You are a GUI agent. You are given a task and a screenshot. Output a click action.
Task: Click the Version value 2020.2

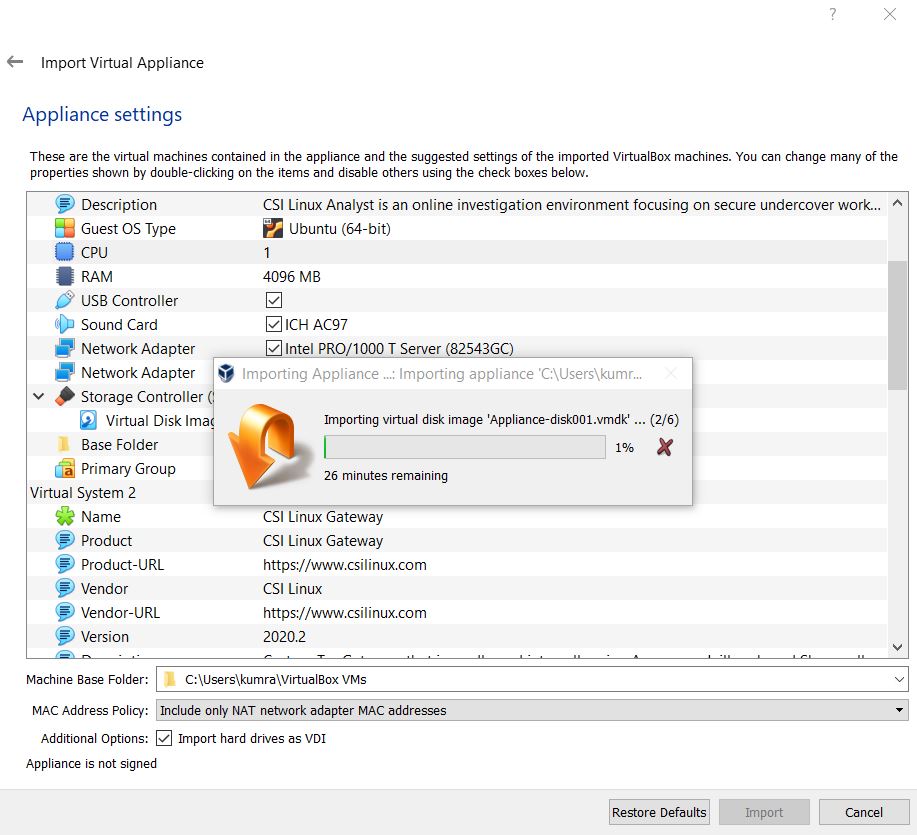point(284,636)
